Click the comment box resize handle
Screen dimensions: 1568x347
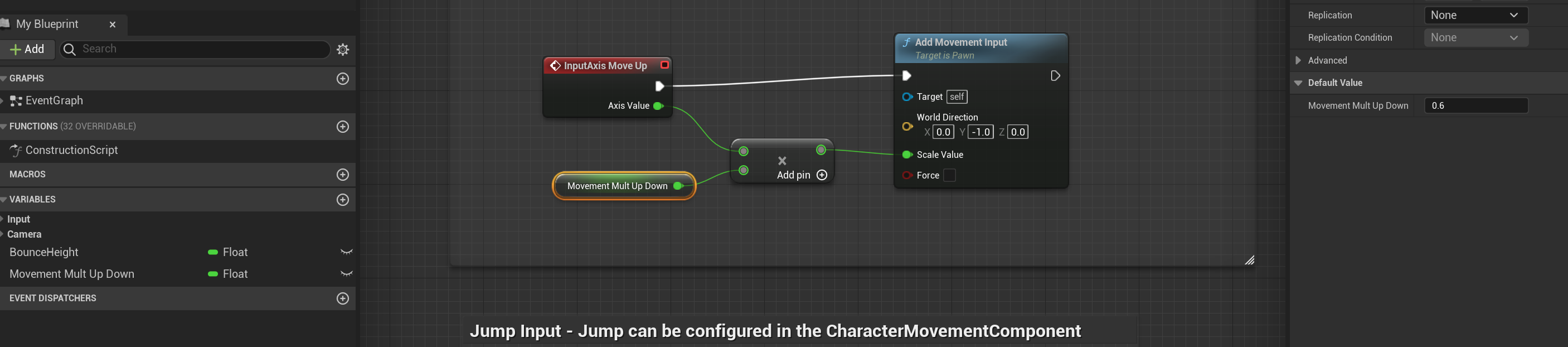[1249, 260]
